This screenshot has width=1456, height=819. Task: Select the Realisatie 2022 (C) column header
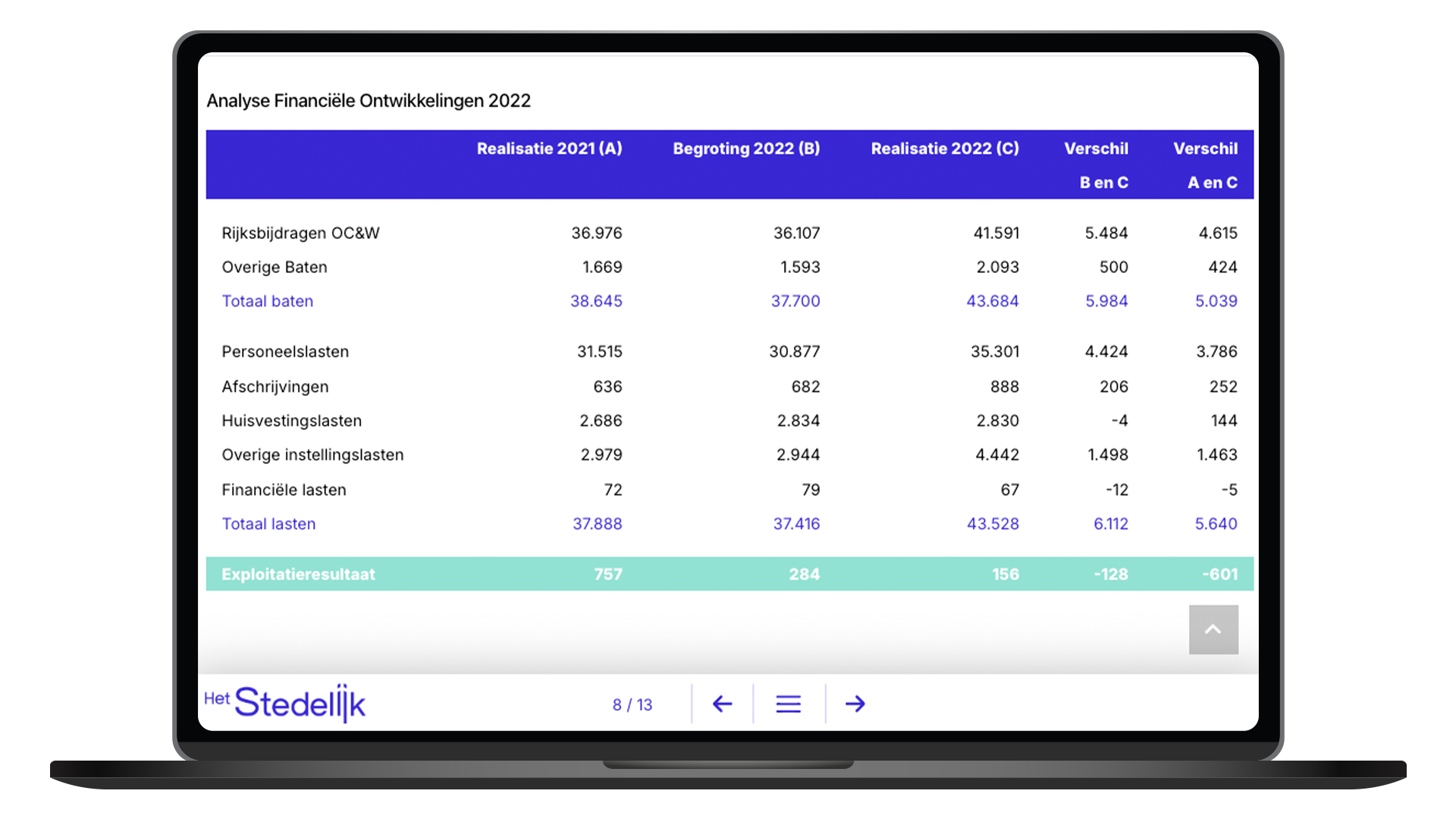coord(944,149)
